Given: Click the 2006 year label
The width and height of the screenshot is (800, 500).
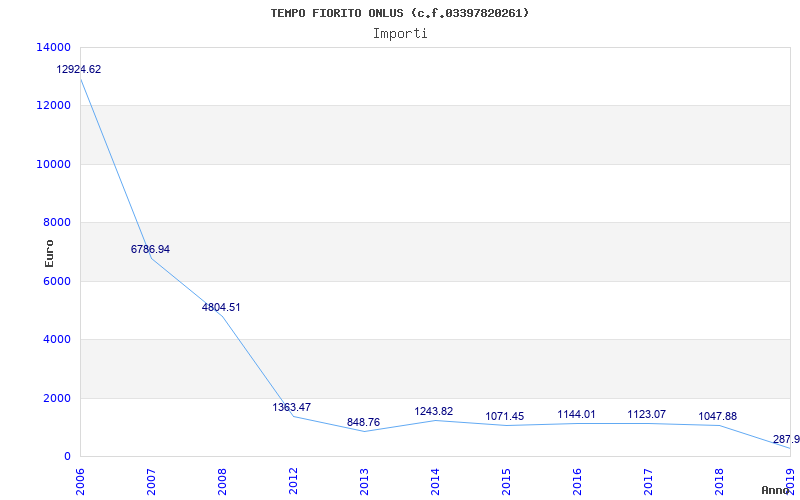Looking at the screenshot, I should pos(80,481).
